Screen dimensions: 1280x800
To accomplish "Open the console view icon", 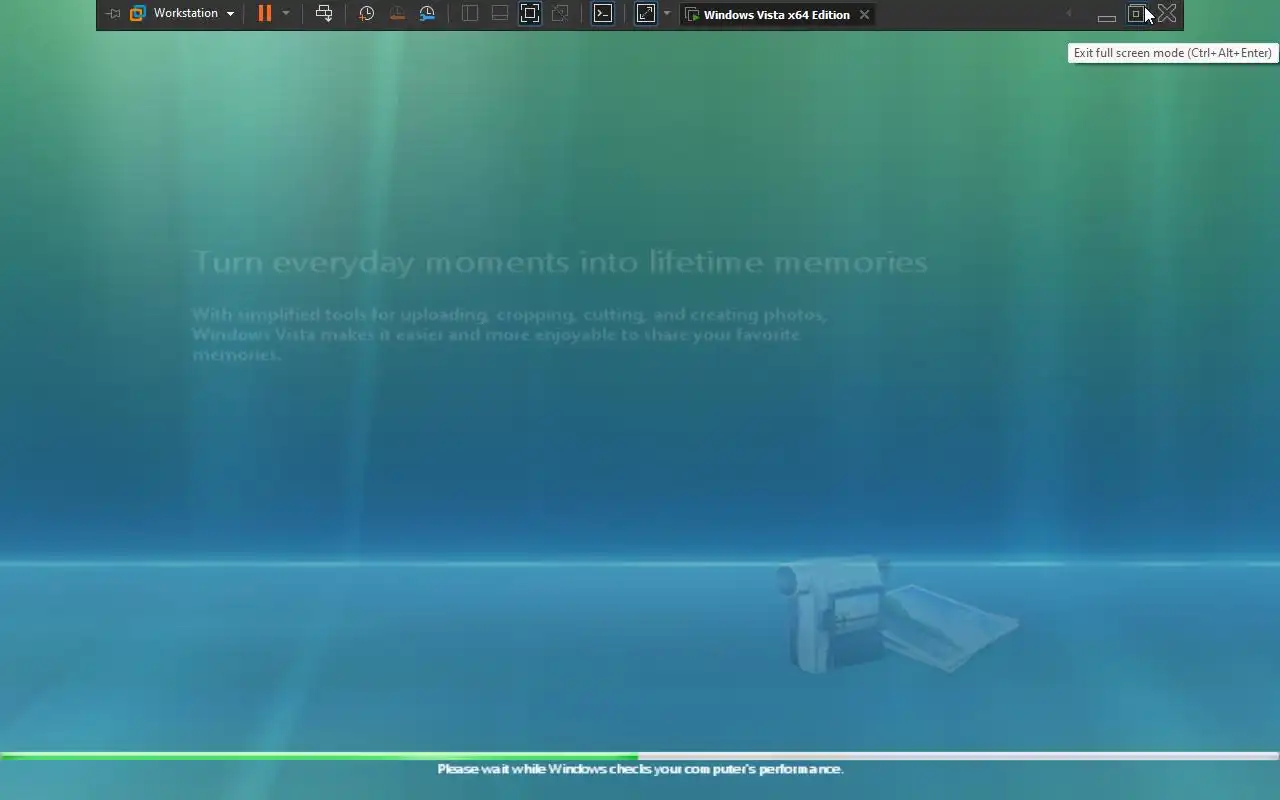I will click(603, 14).
